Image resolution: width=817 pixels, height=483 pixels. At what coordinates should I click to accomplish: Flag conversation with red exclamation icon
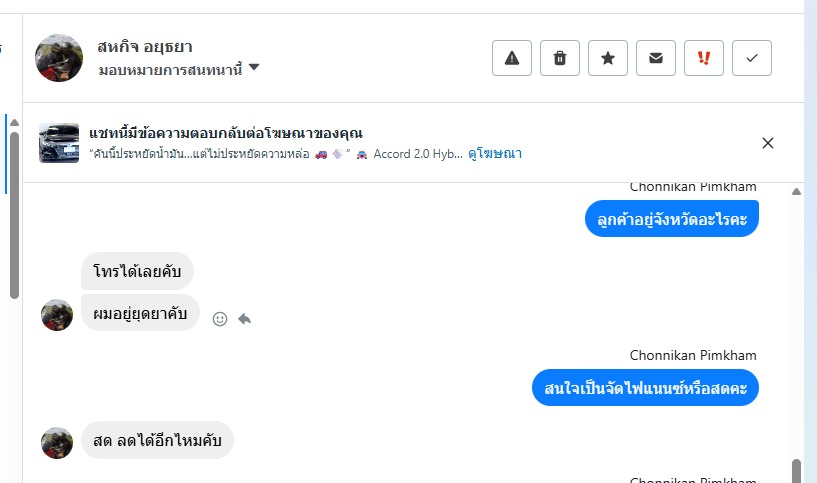coord(704,58)
